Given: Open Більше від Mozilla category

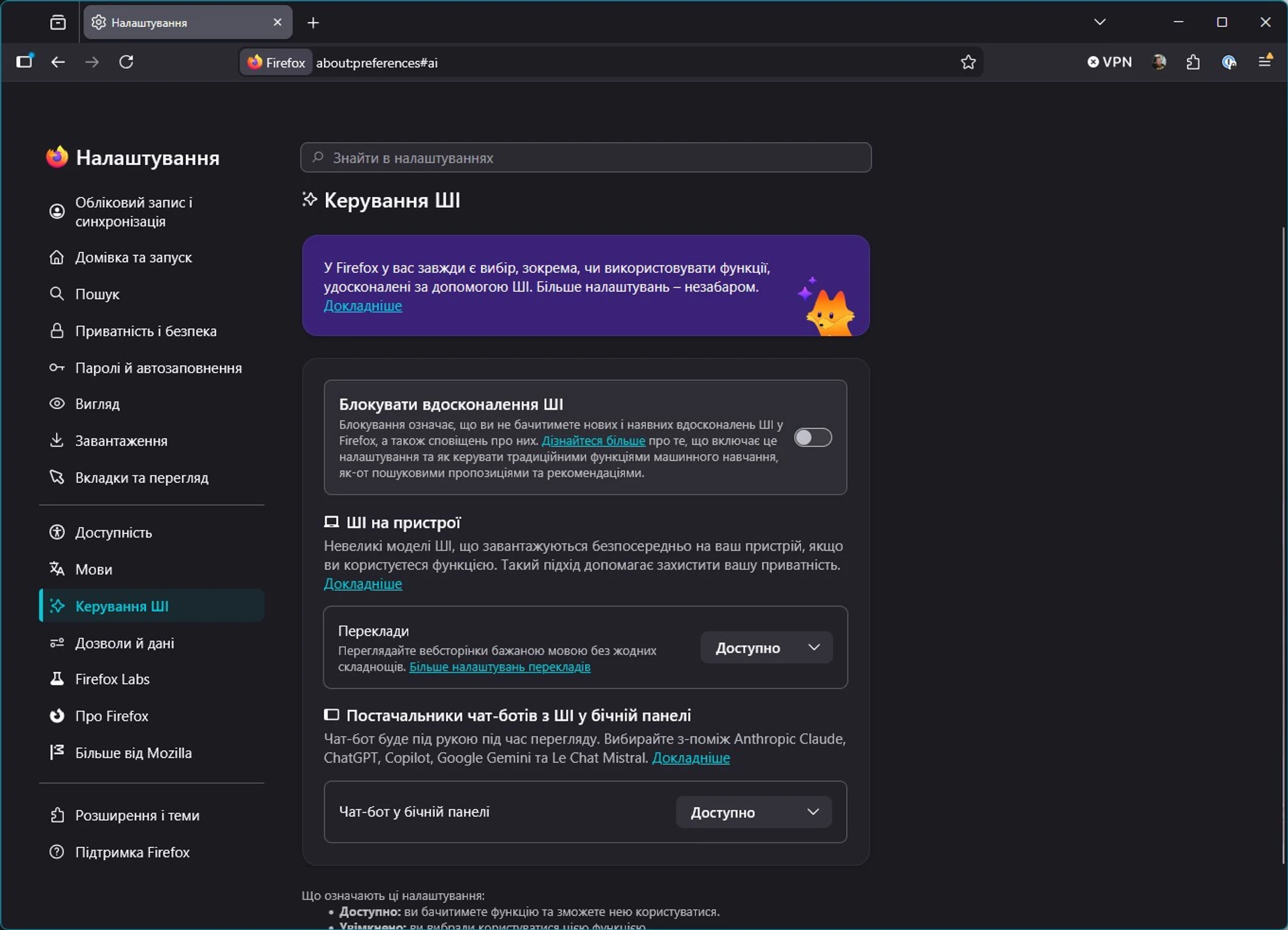Looking at the screenshot, I should point(152,753).
